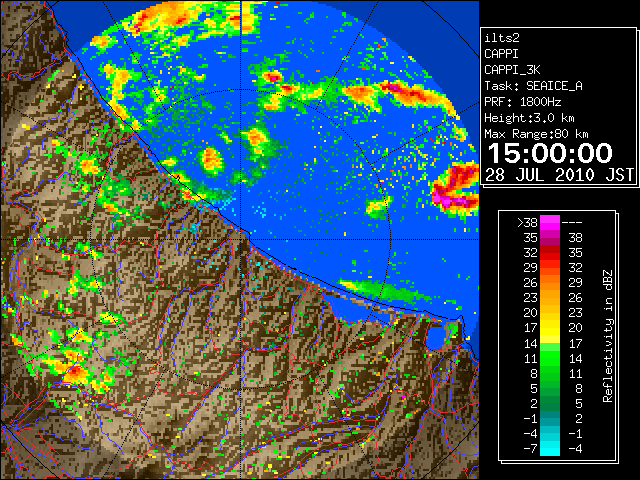Pick the cyan bottom legend swatch

point(550,449)
